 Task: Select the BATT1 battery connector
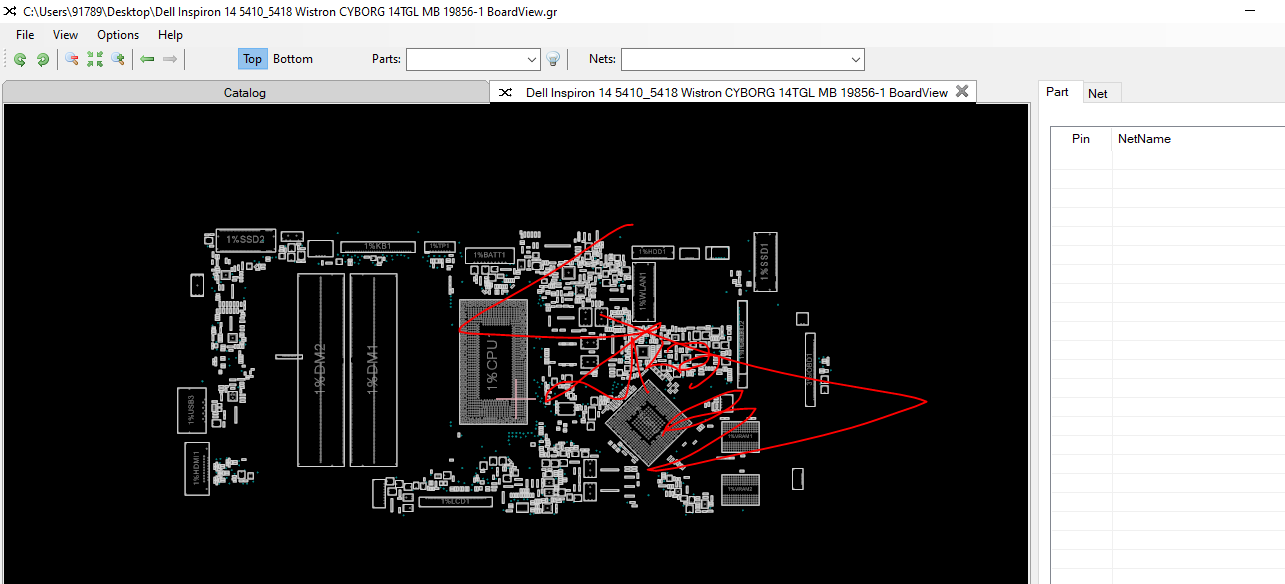tap(491, 256)
